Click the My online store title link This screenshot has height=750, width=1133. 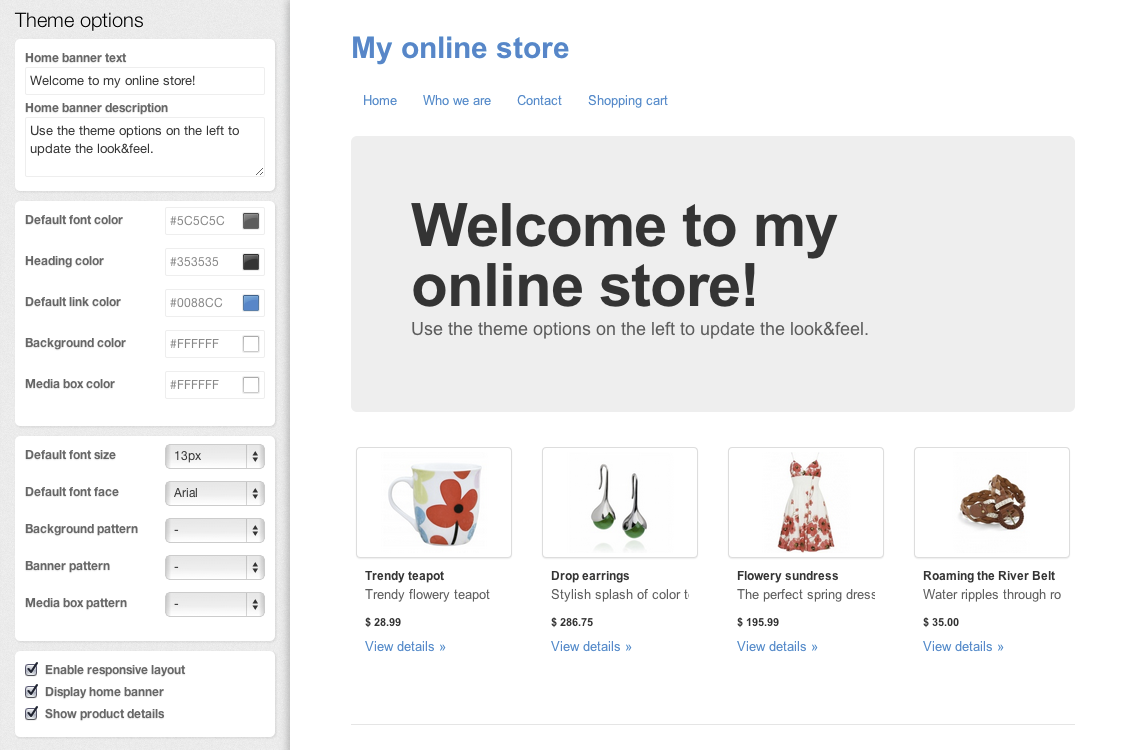click(460, 48)
